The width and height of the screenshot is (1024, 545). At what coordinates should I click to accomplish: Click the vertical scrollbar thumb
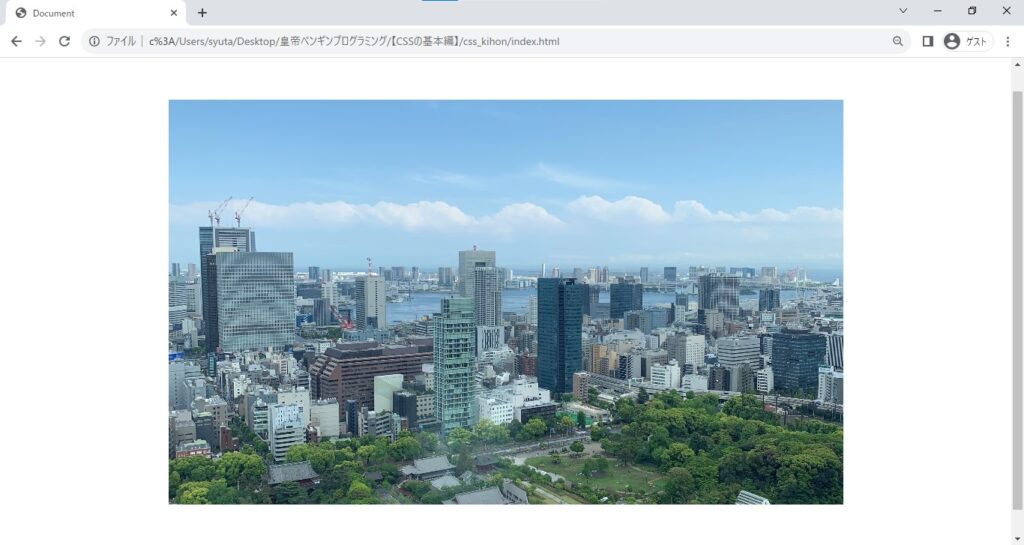[x=1017, y=300]
